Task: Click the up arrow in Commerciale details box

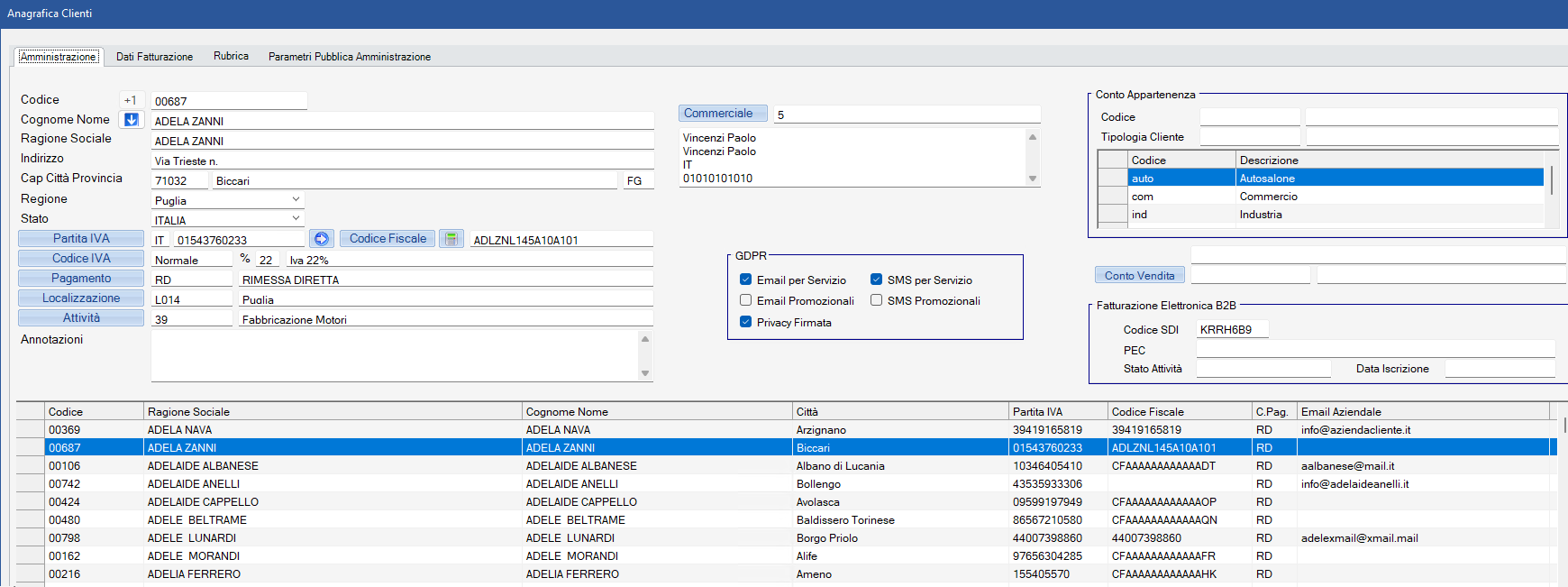Action: (1033, 137)
